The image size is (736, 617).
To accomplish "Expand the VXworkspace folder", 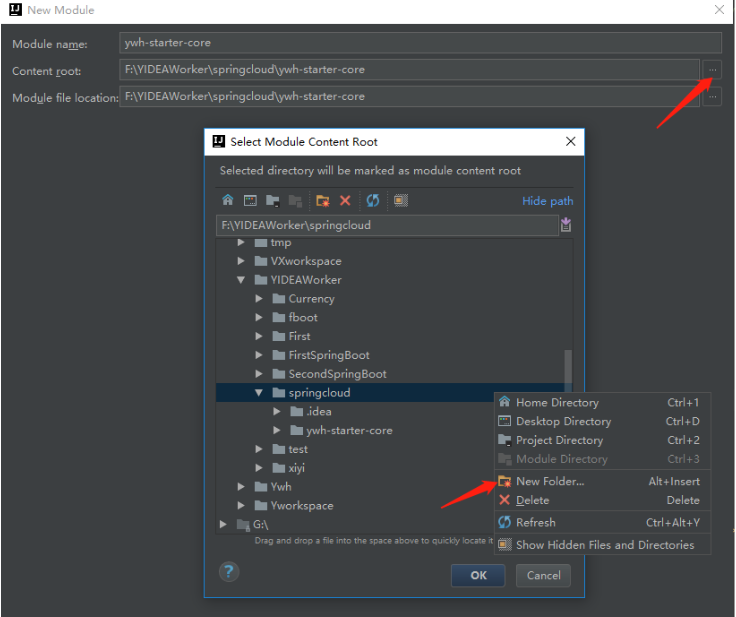I will [241, 261].
